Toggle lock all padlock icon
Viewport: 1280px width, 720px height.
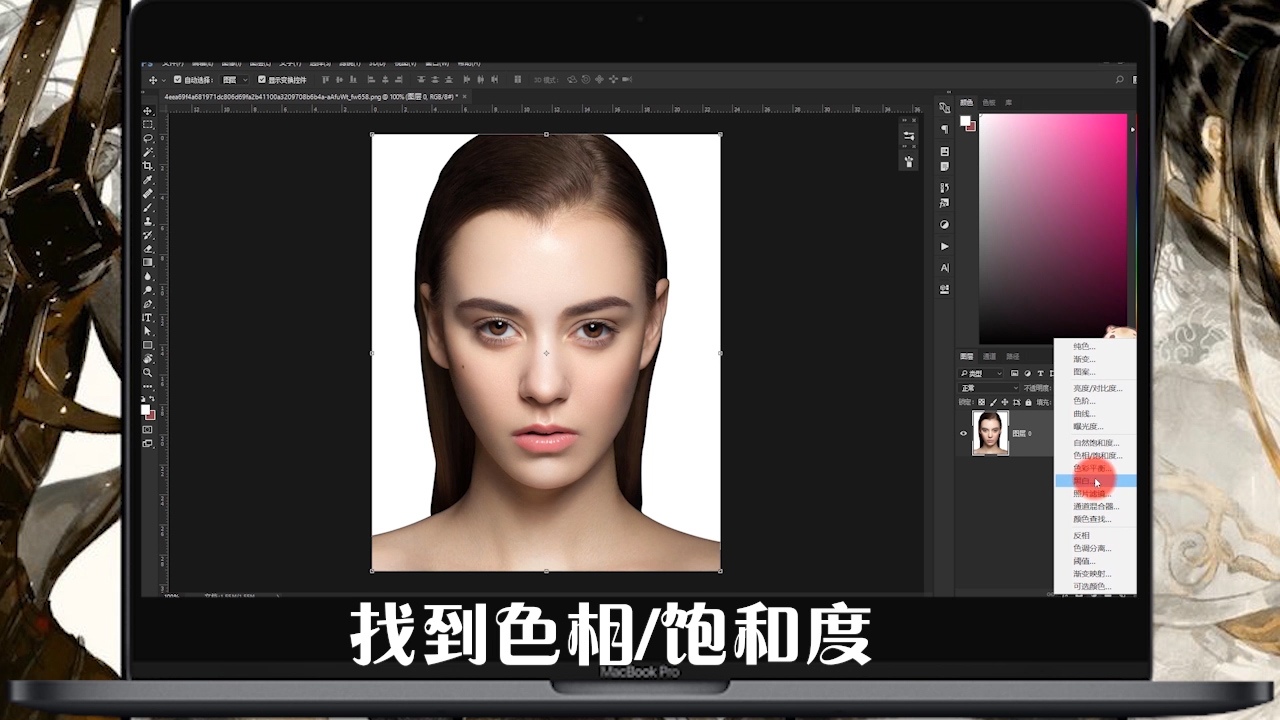coord(1028,402)
